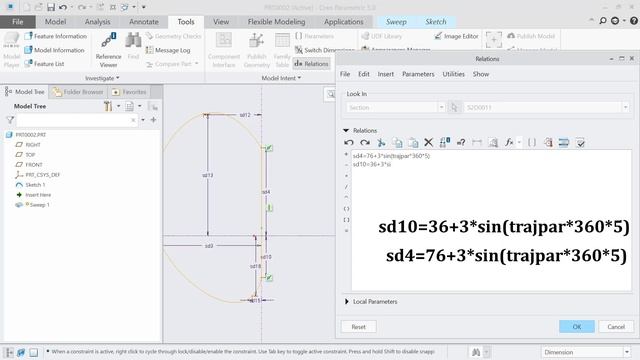Click the Save icon in quick access toolbar
The image size is (640, 360).
tap(51, 7)
